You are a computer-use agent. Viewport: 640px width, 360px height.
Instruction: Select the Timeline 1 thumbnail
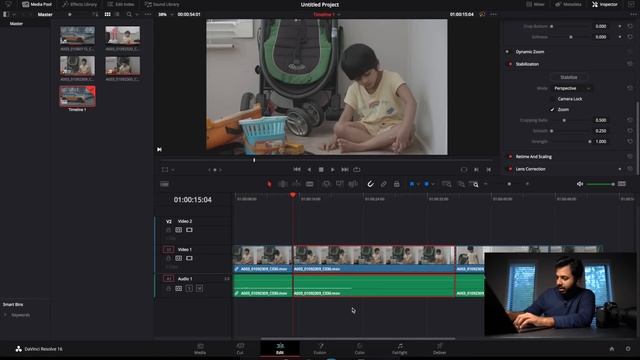78,96
